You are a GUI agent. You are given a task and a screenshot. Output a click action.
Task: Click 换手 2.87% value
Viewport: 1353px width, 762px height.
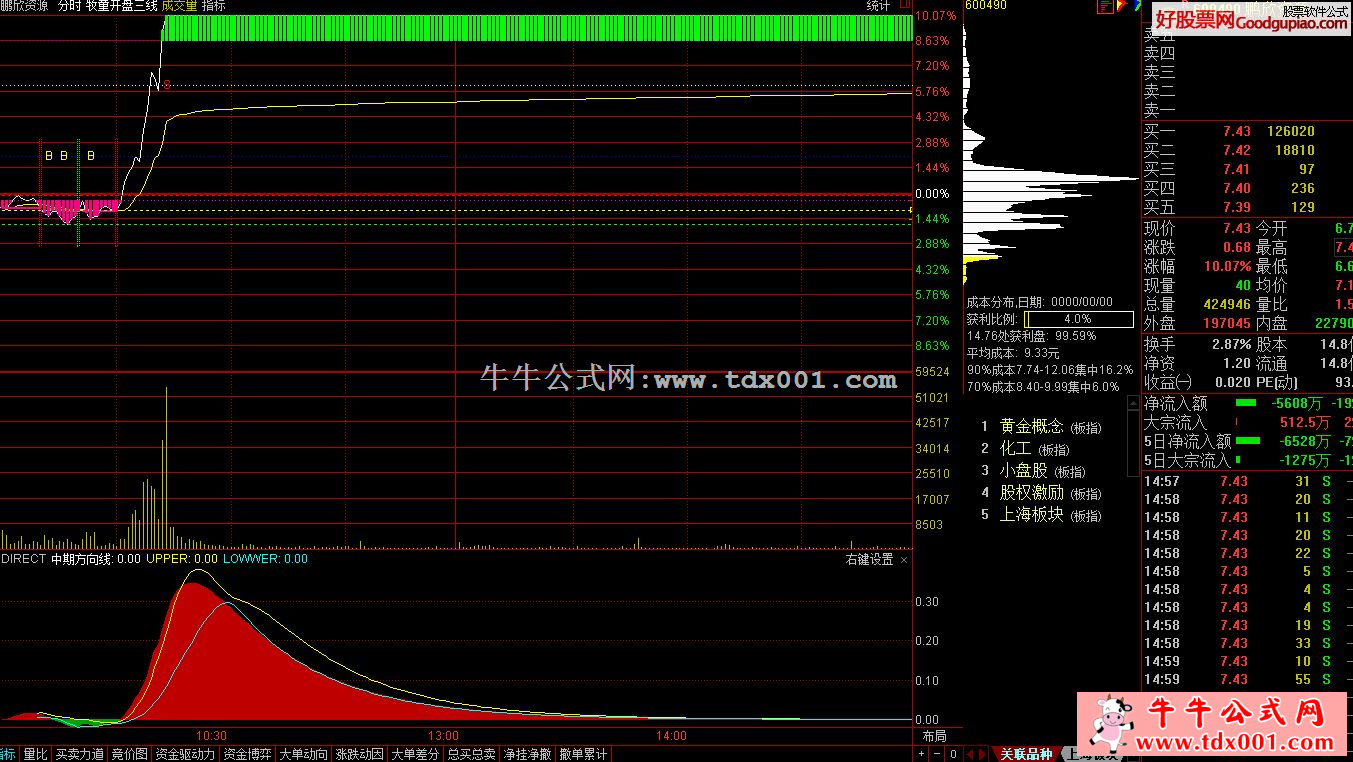click(1232, 344)
